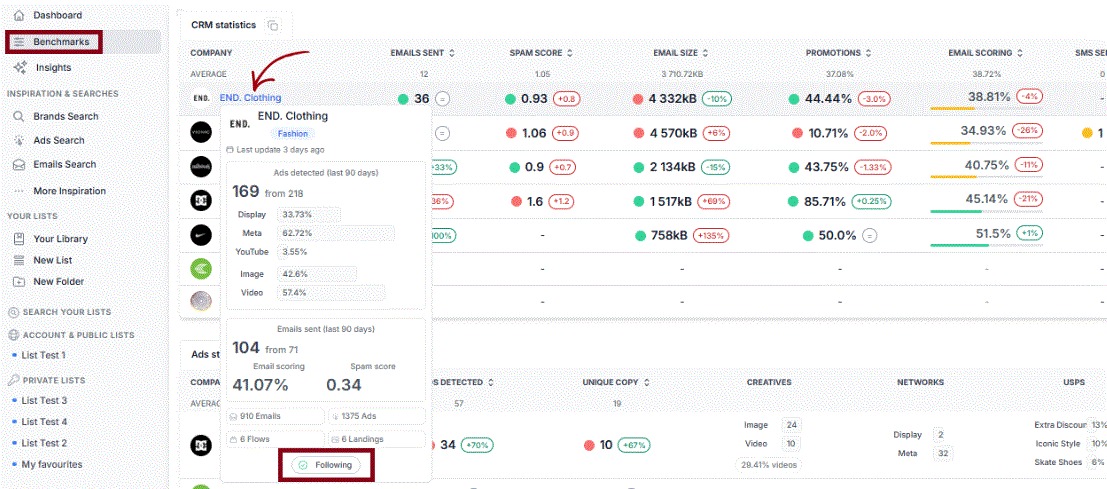
Task: Click the 85.71% promotions value
Action: coord(825,202)
